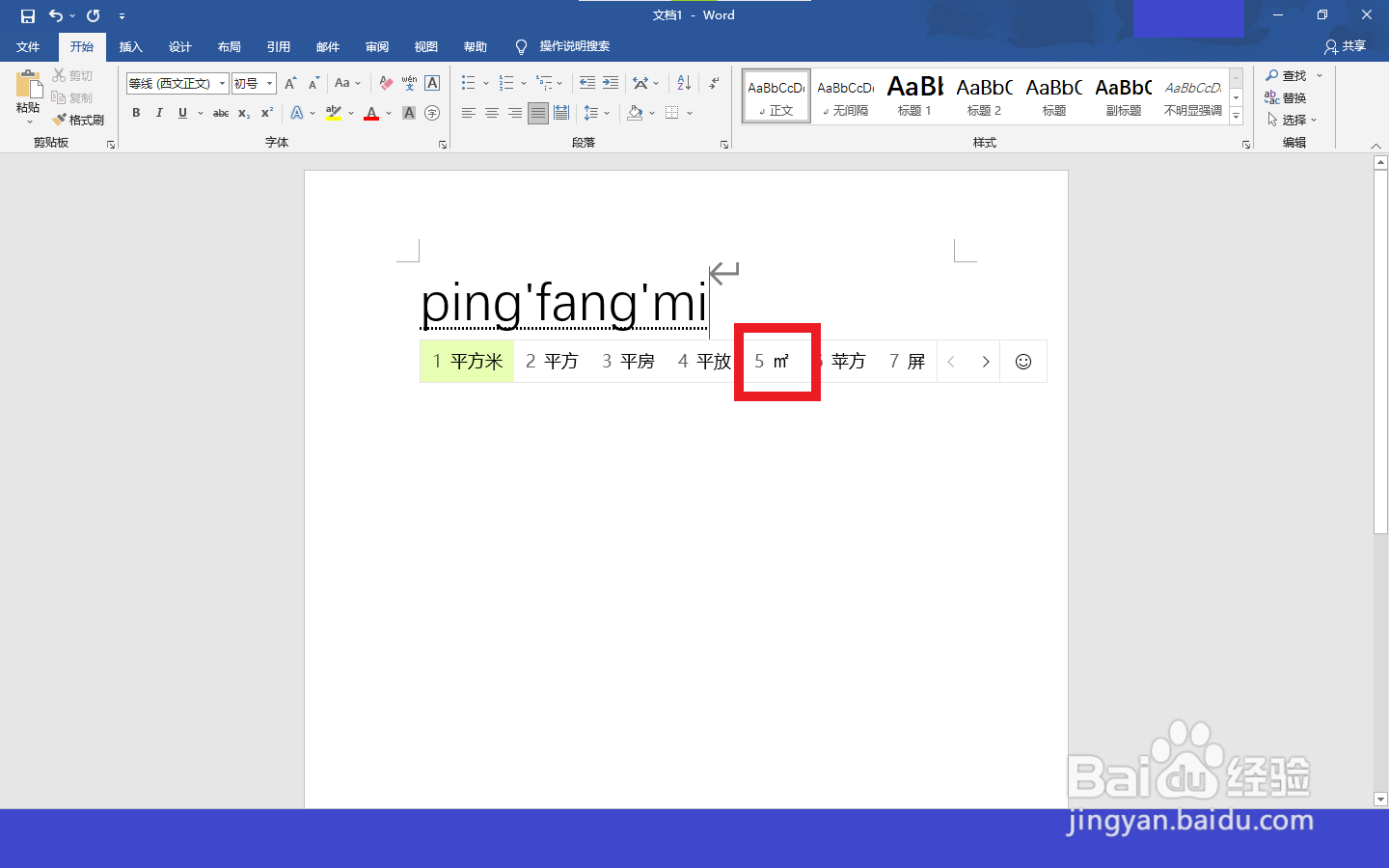
Task: Switch to the 视图 ribbon tab
Action: [x=425, y=46]
